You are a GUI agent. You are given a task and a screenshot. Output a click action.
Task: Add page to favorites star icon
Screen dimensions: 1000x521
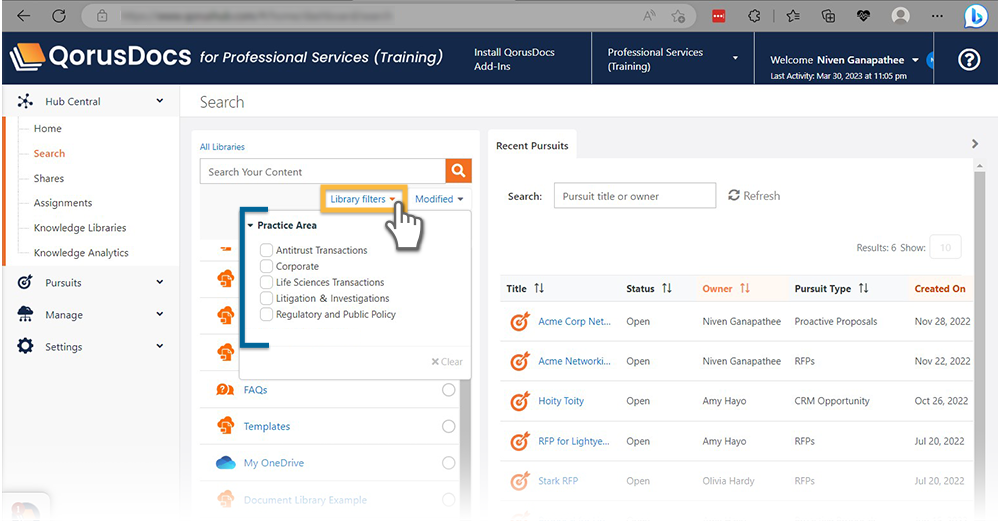pyautogui.click(x=678, y=16)
